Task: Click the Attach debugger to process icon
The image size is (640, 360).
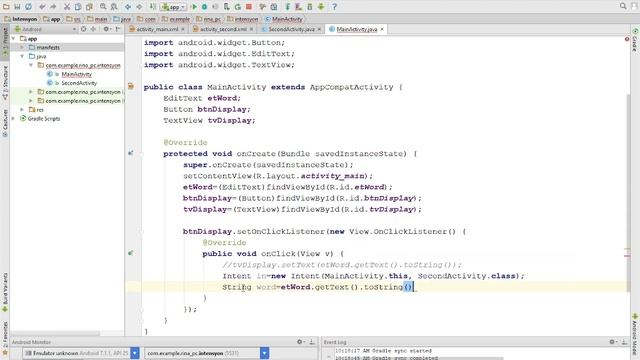Action: point(227,7)
